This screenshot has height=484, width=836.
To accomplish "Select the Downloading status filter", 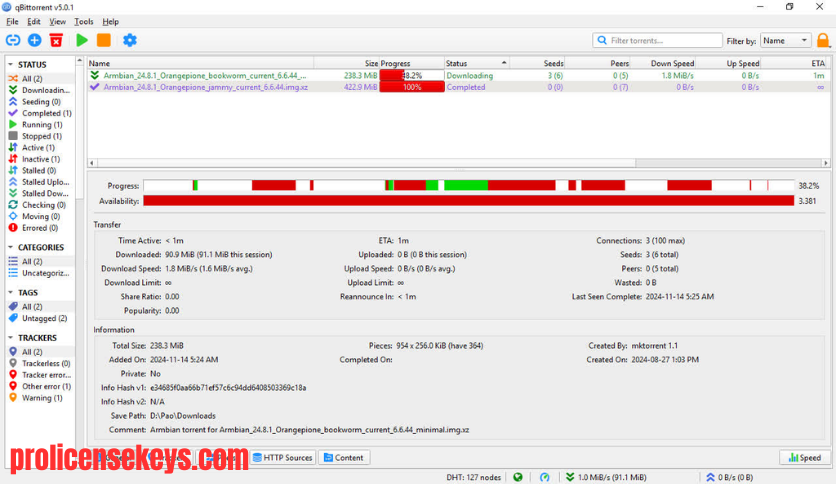I will (39, 90).
